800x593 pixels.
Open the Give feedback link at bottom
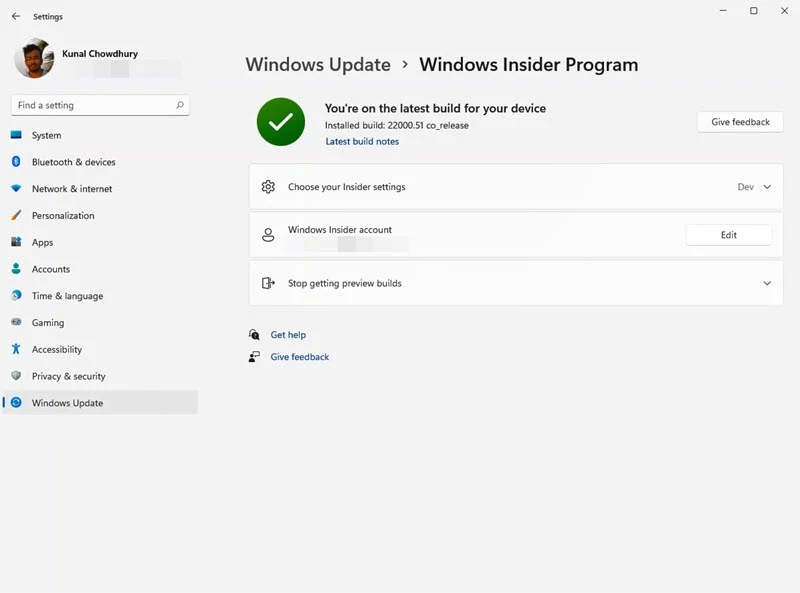tap(299, 357)
